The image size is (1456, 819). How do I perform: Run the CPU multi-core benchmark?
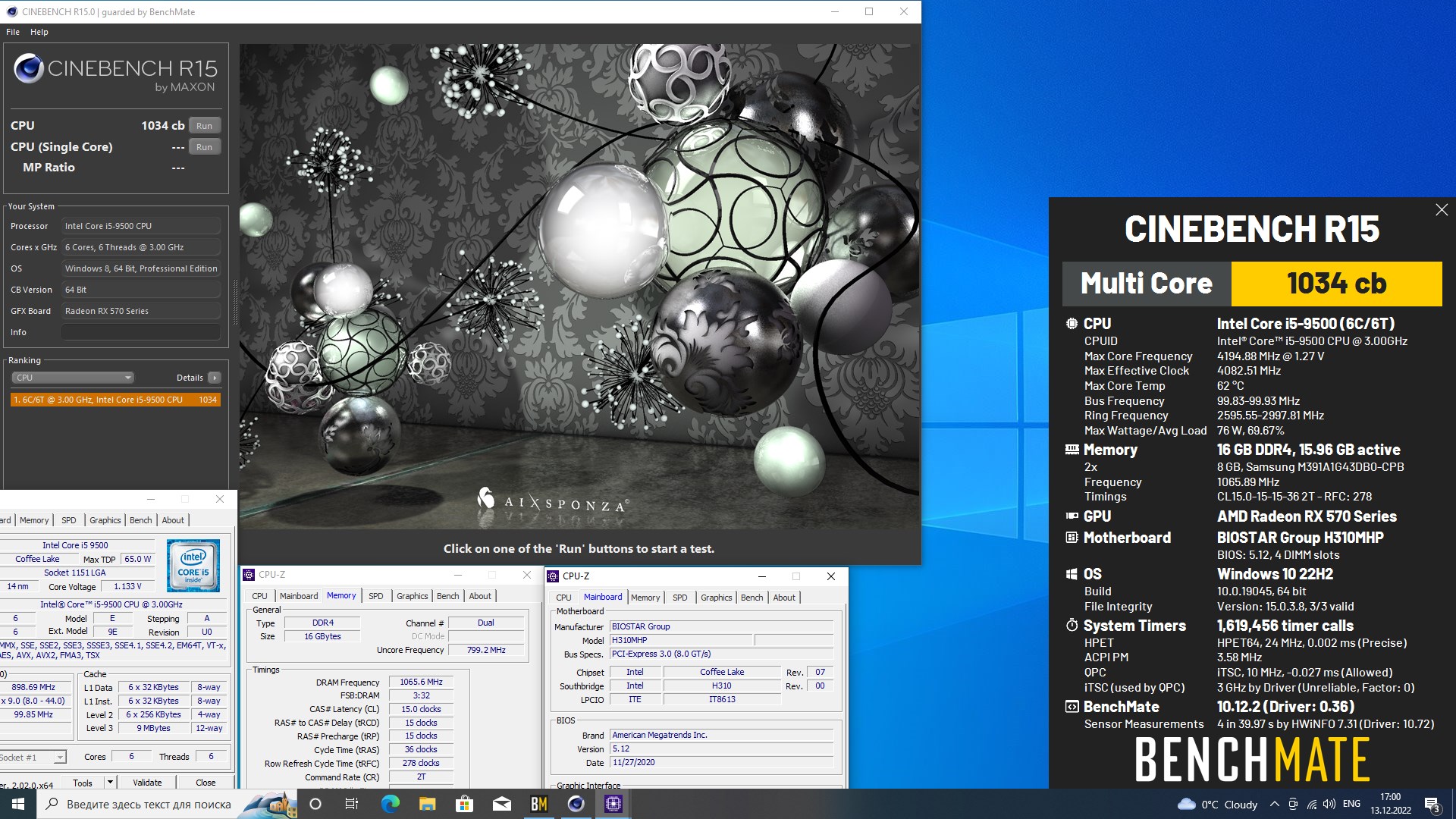click(204, 126)
